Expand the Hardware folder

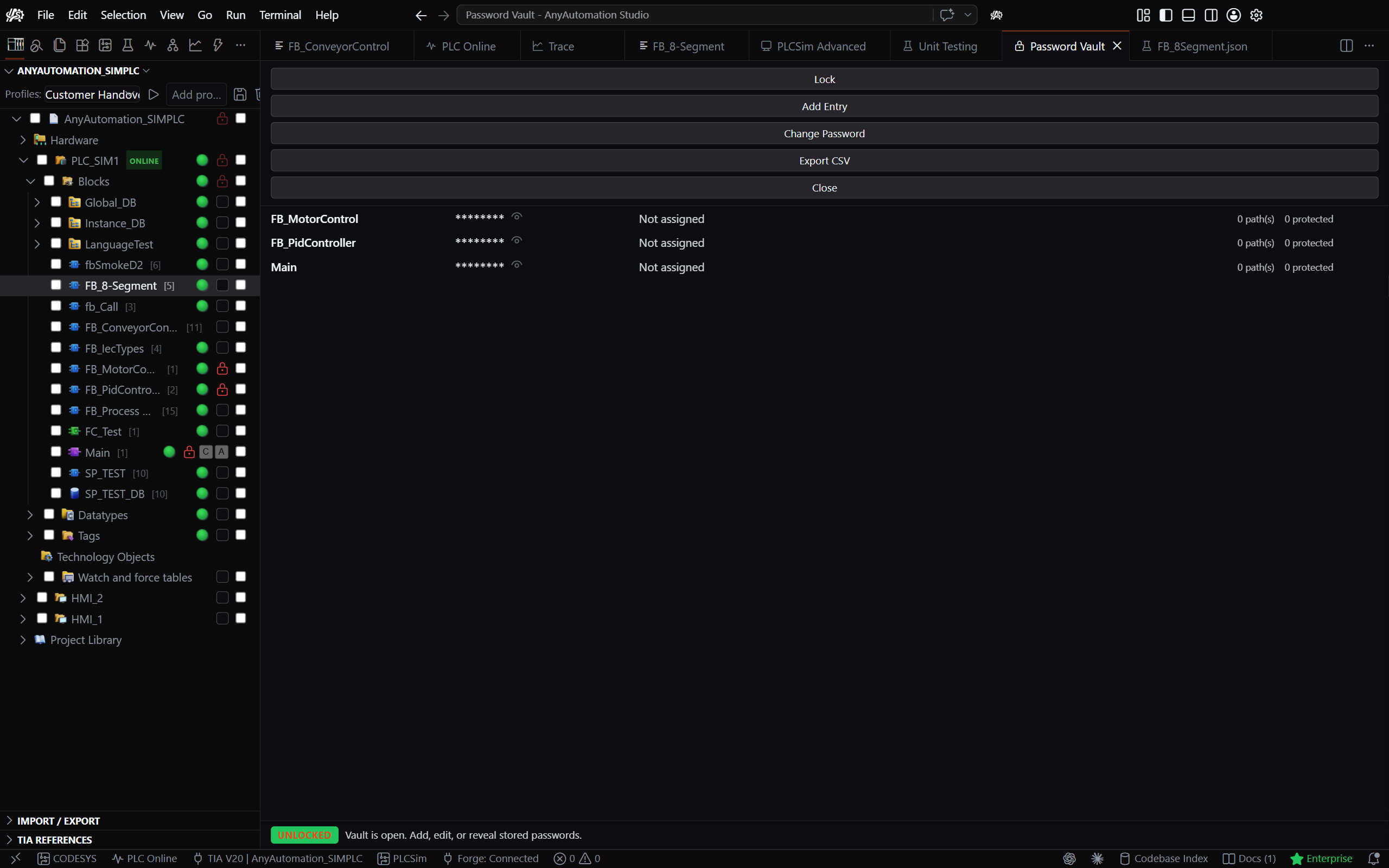(23, 140)
